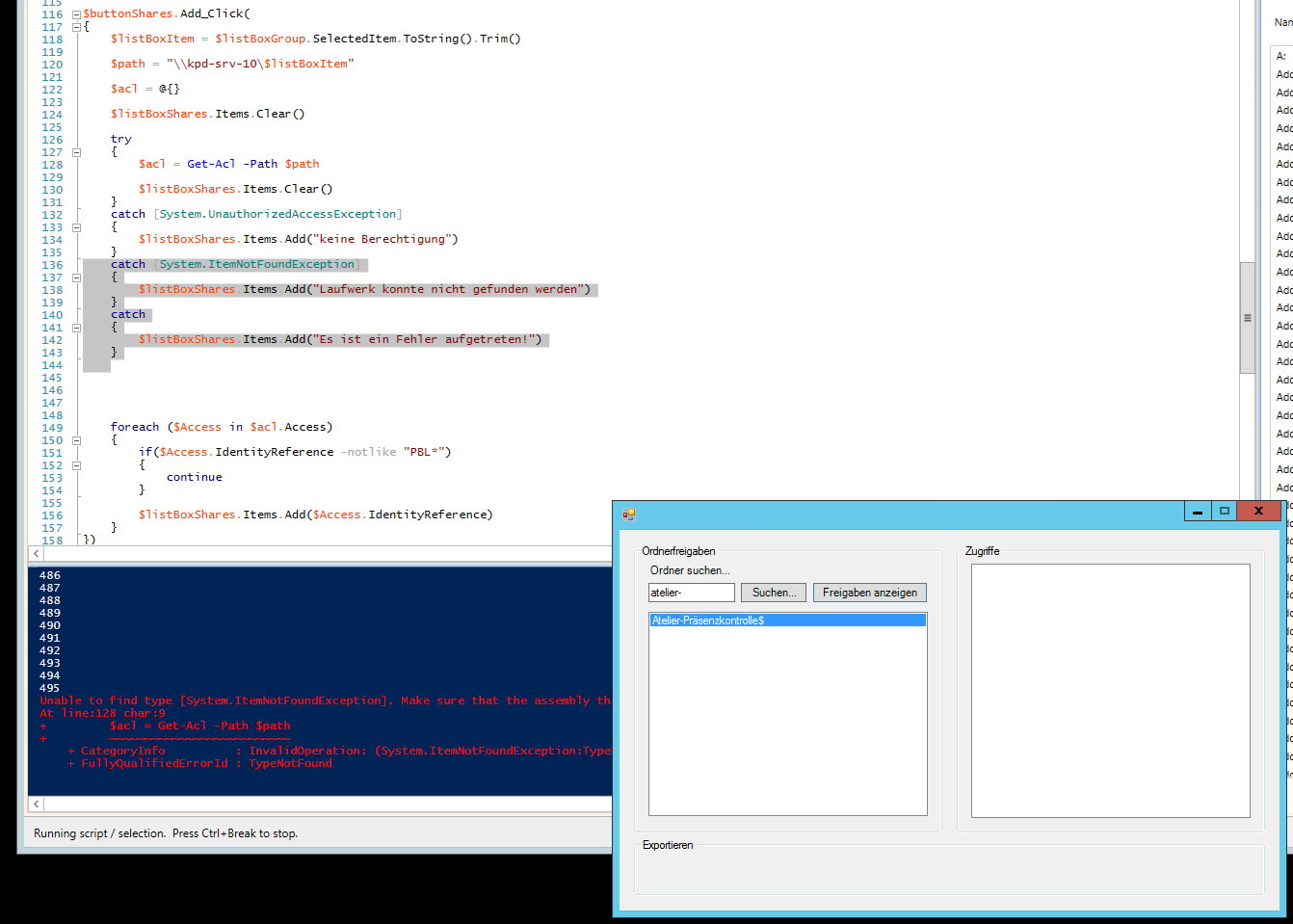Click the [System.UnauthorizedAccessException] type text
Image resolution: width=1293 pixels, height=924 pixels.
point(277,214)
